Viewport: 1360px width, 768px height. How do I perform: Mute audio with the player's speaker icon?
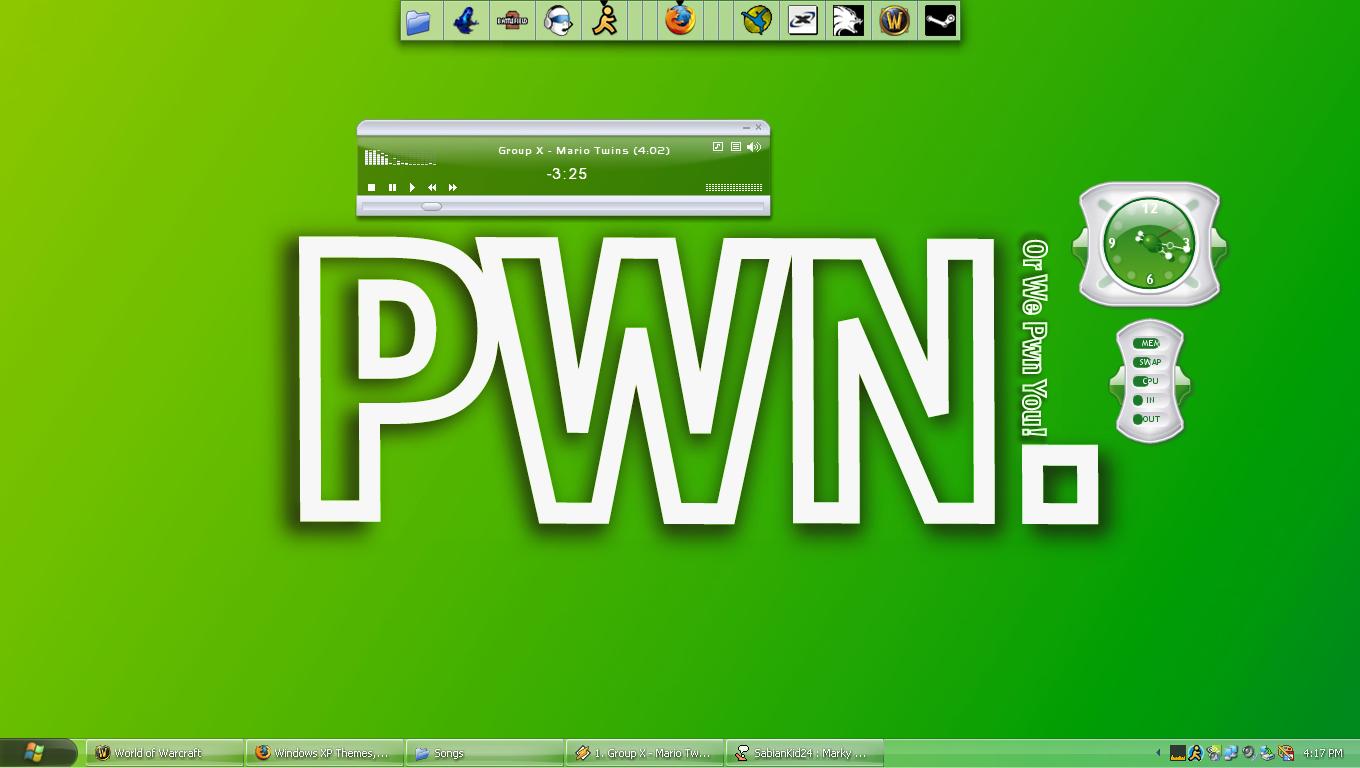click(753, 147)
